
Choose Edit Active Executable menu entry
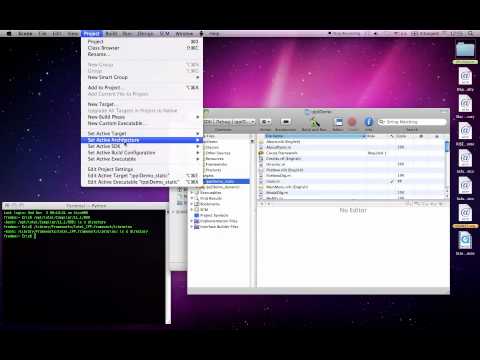[143, 182]
